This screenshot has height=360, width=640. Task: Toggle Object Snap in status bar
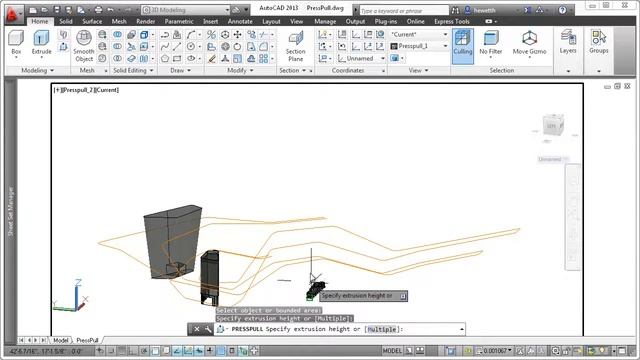pos(156,351)
